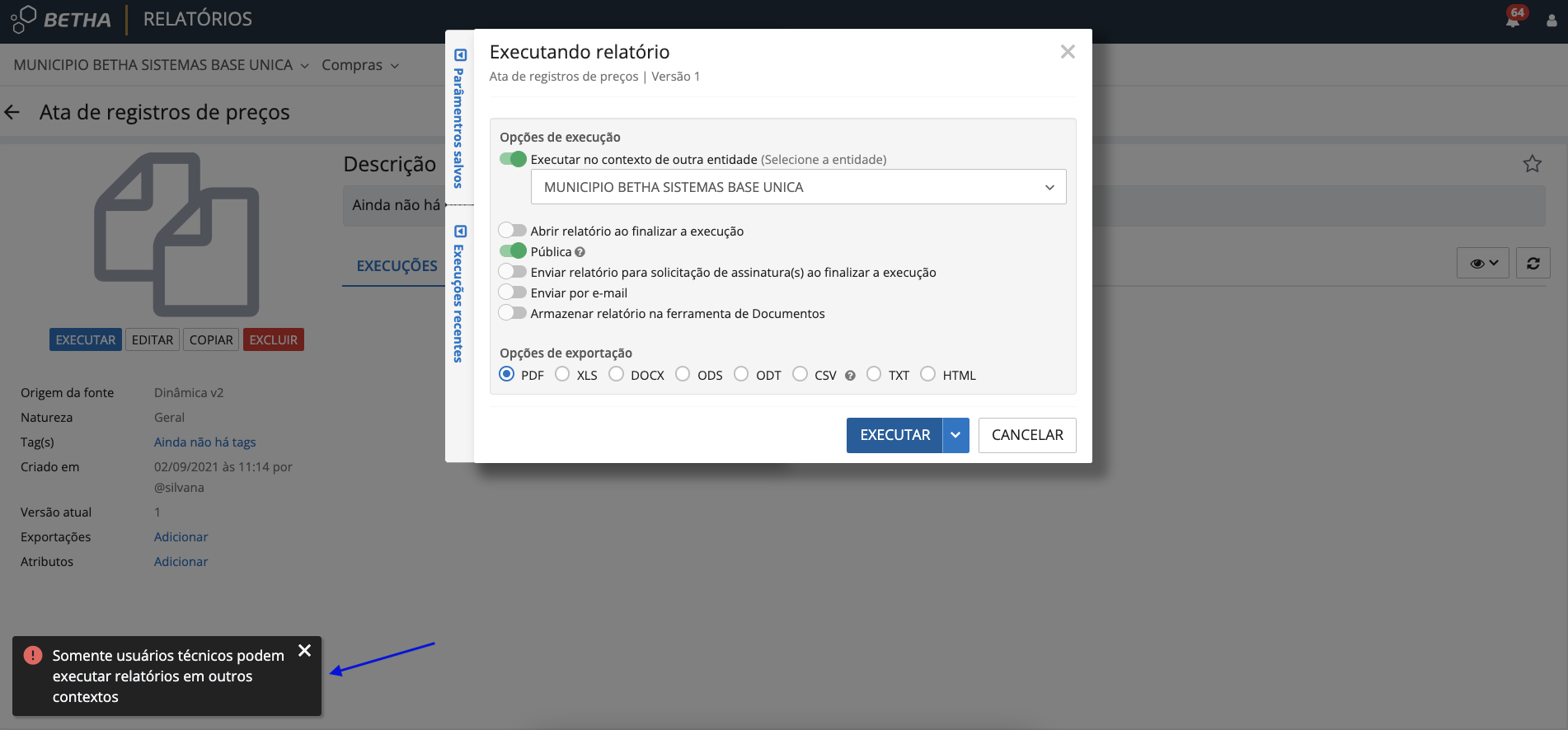1568x730 pixels.
Task: Select CSV export format
Action: (800, 375)
